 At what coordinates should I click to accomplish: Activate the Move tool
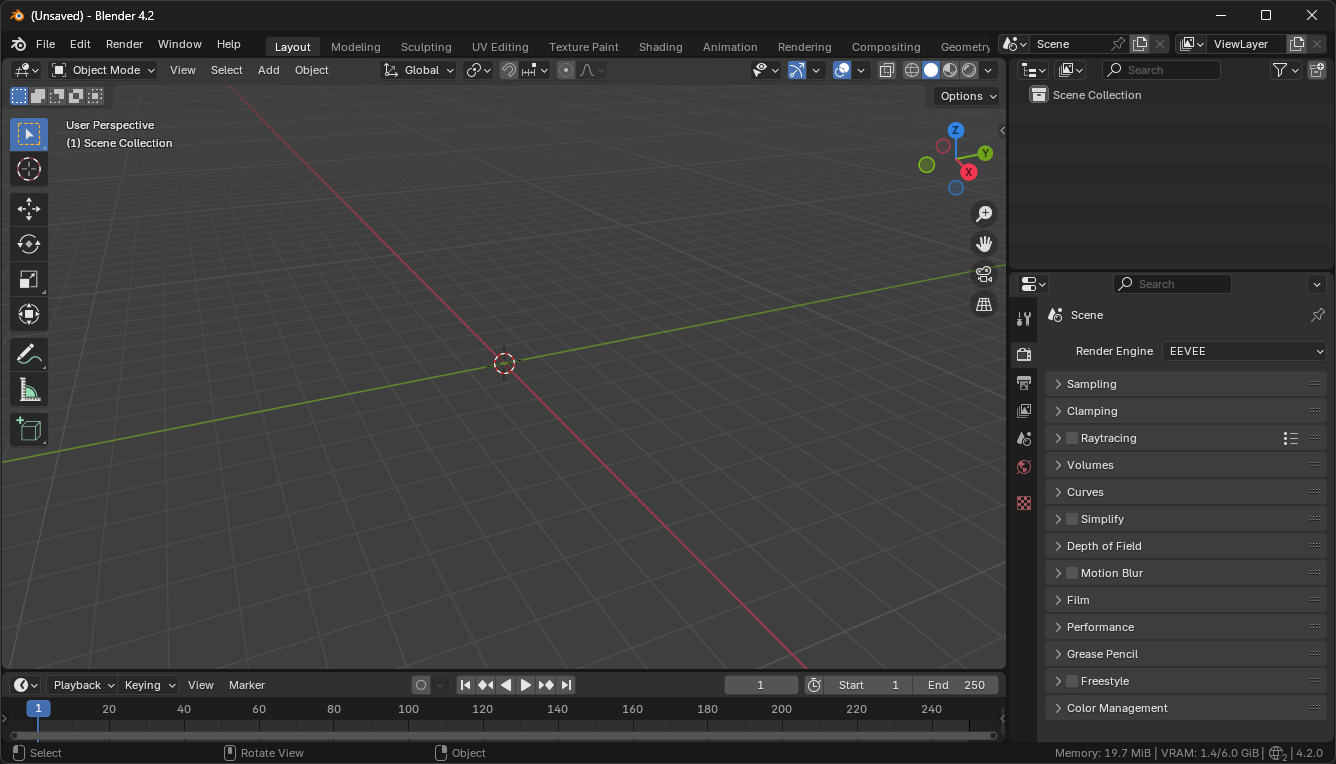tap(29, 209)
